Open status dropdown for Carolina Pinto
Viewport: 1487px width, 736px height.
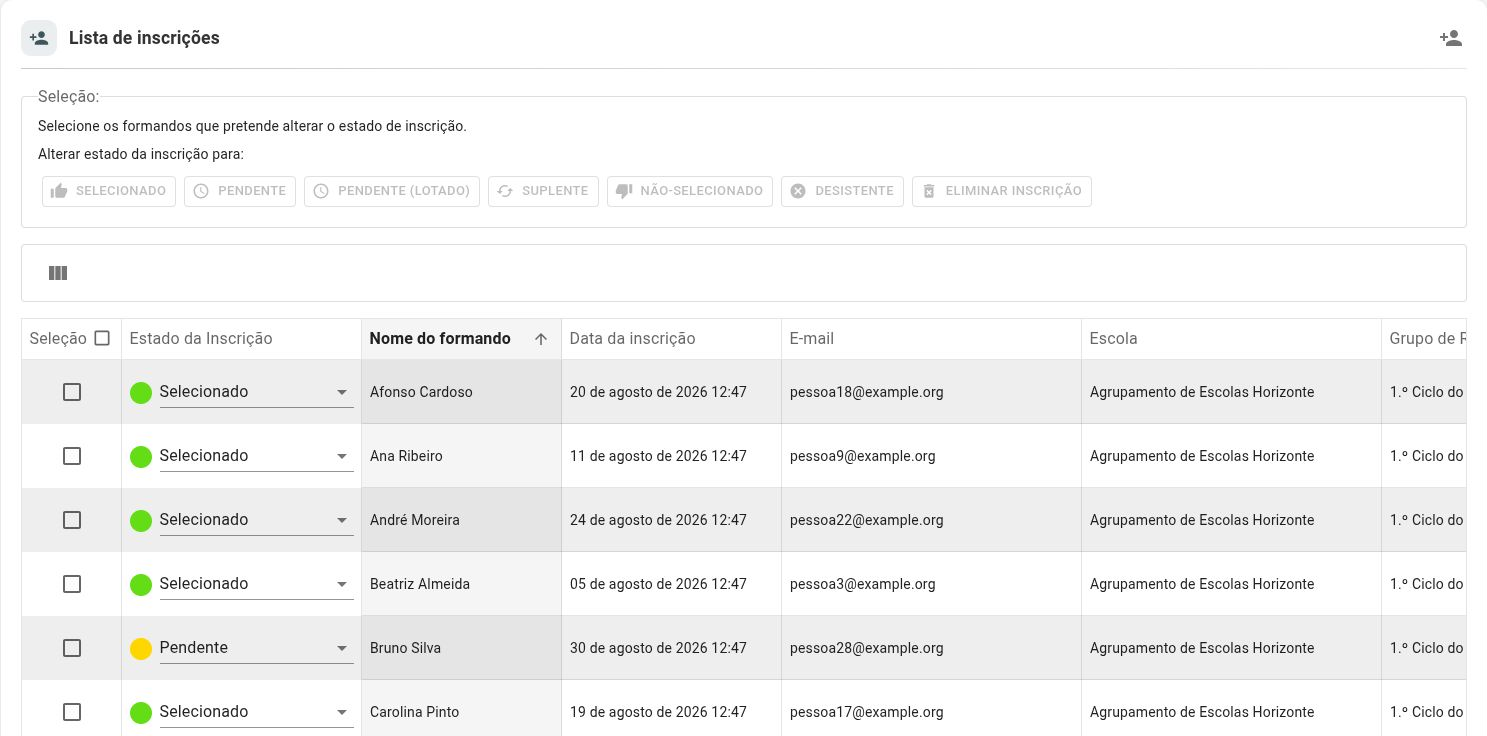tap(256, 712)
